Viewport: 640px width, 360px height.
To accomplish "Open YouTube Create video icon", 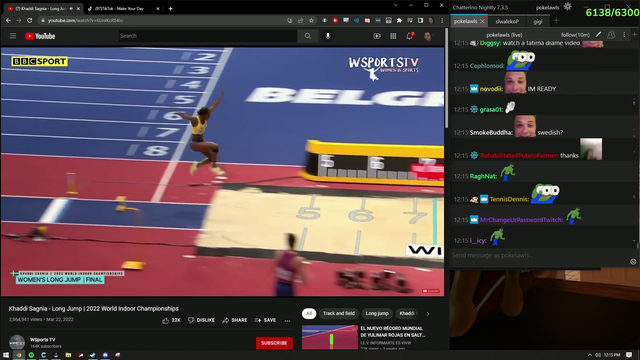I will click(x=377, y=36).
